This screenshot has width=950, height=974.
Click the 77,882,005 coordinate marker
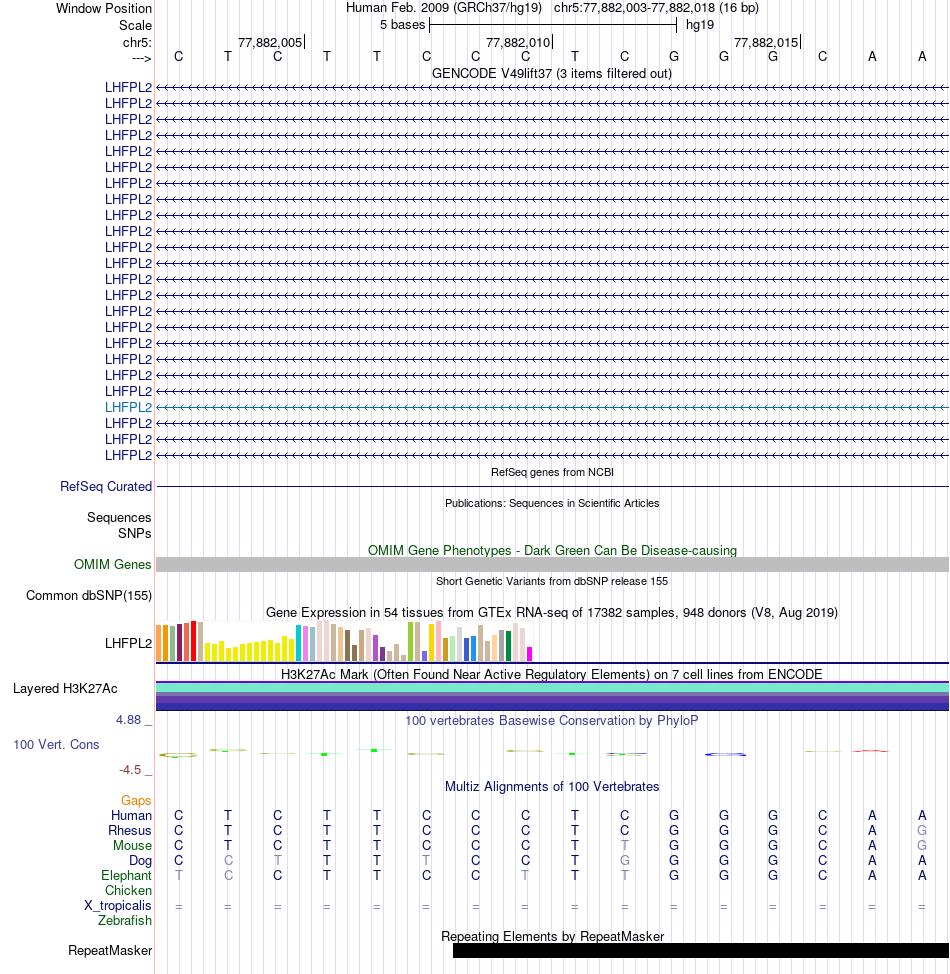271,42
